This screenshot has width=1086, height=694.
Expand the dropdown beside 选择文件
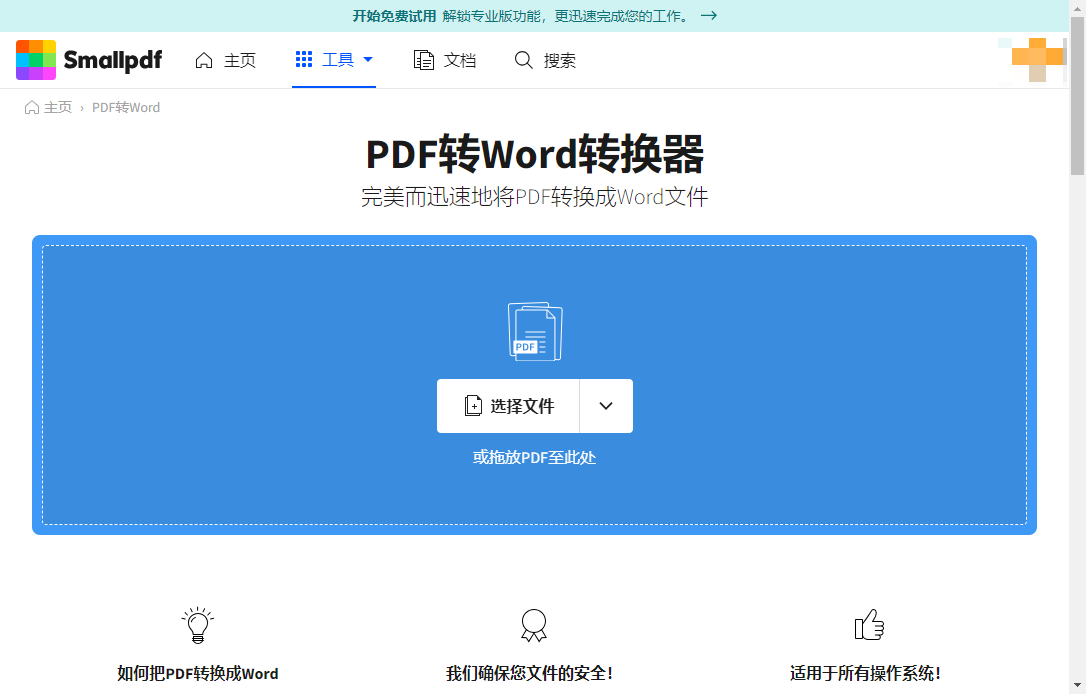(x=606, y=405)
